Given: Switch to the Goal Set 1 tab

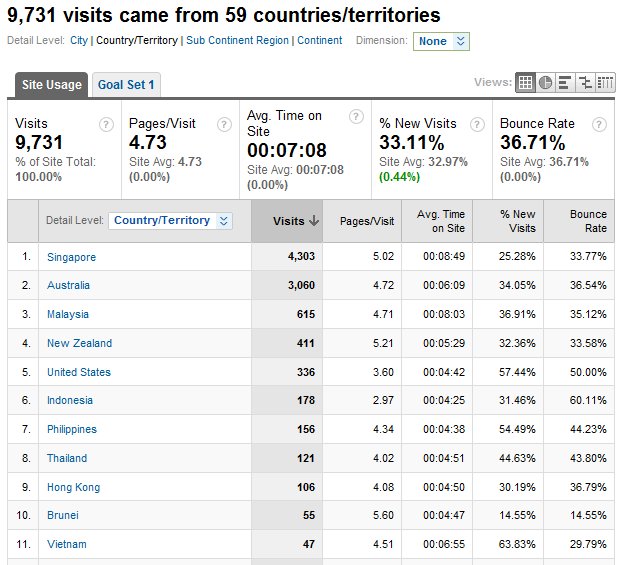Looking at the screenshot, I should click(x=125, y=85).
